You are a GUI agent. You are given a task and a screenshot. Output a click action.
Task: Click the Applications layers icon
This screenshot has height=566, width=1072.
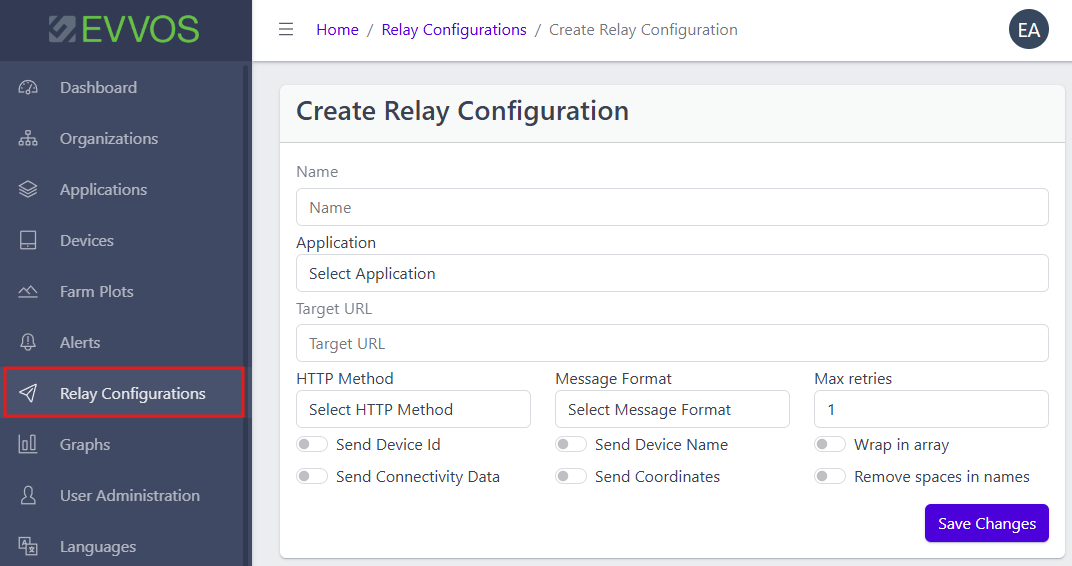coord(28,190)
